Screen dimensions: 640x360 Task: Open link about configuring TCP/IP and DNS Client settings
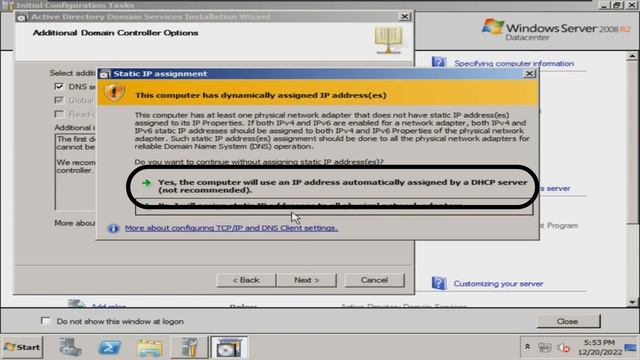[x=231, y=228]
